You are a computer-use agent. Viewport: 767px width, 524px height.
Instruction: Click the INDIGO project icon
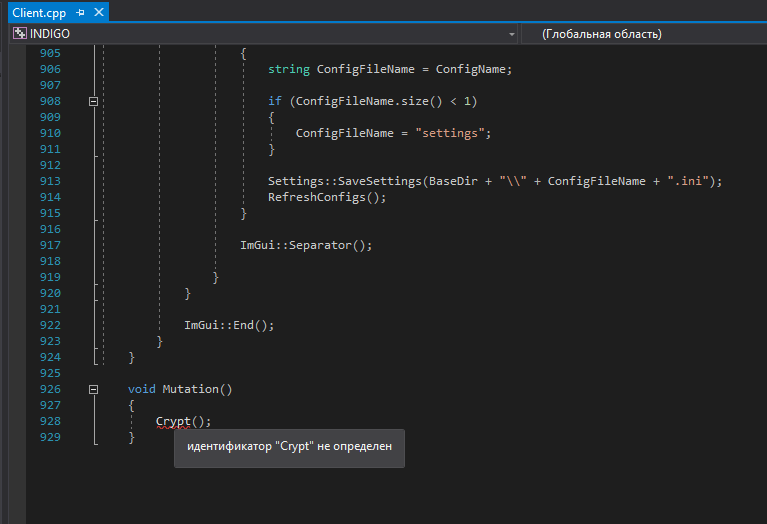[19, 34]
